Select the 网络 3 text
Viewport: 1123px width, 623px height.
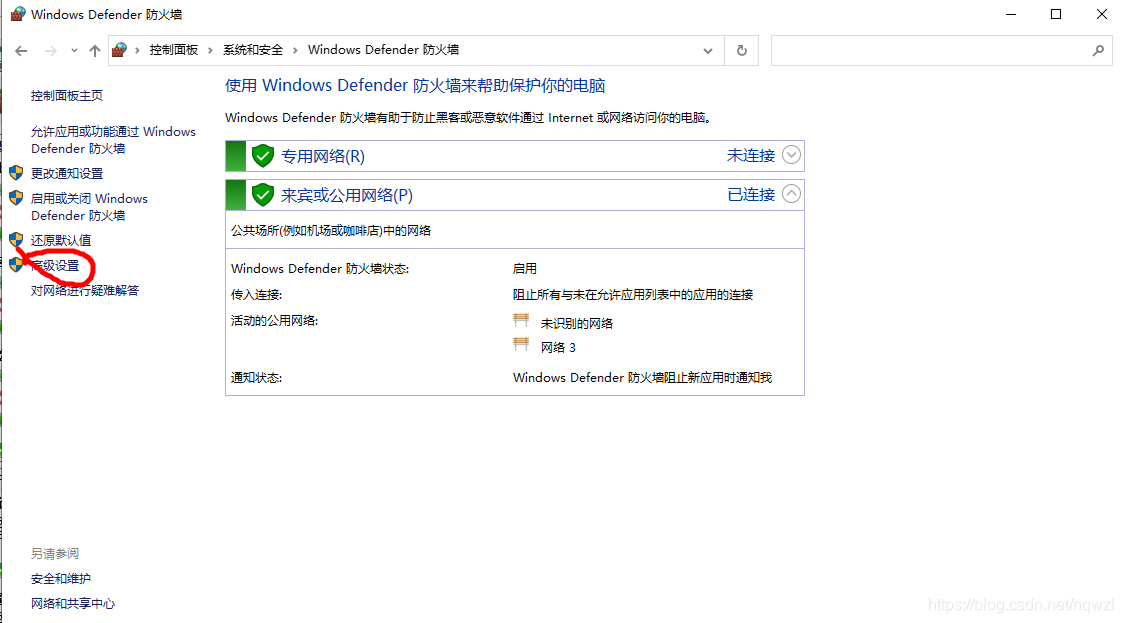pos(558,348)
